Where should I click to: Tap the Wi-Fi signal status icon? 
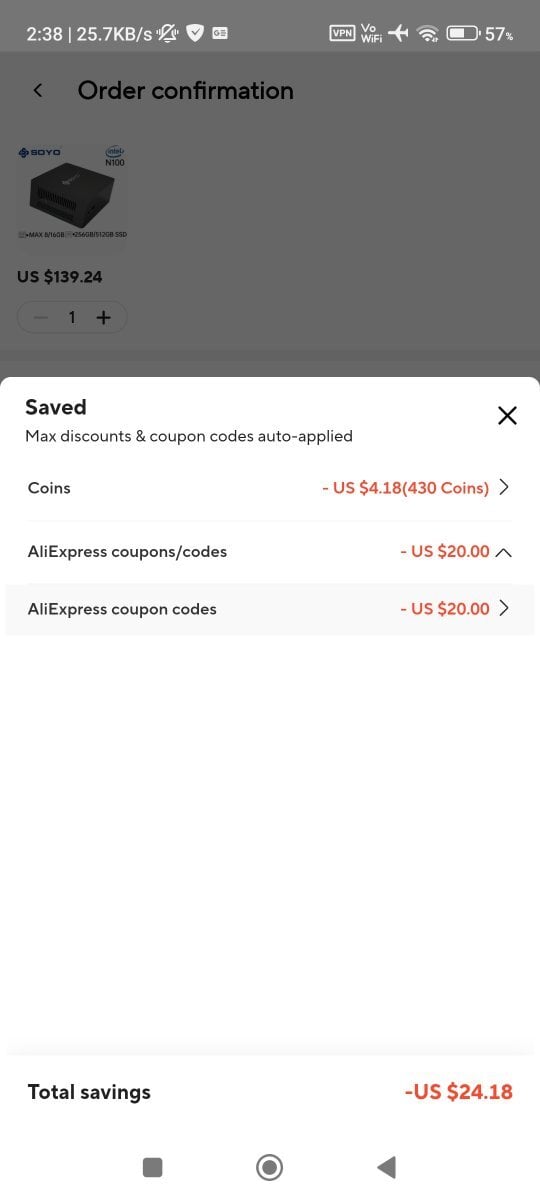coord(429,34)
